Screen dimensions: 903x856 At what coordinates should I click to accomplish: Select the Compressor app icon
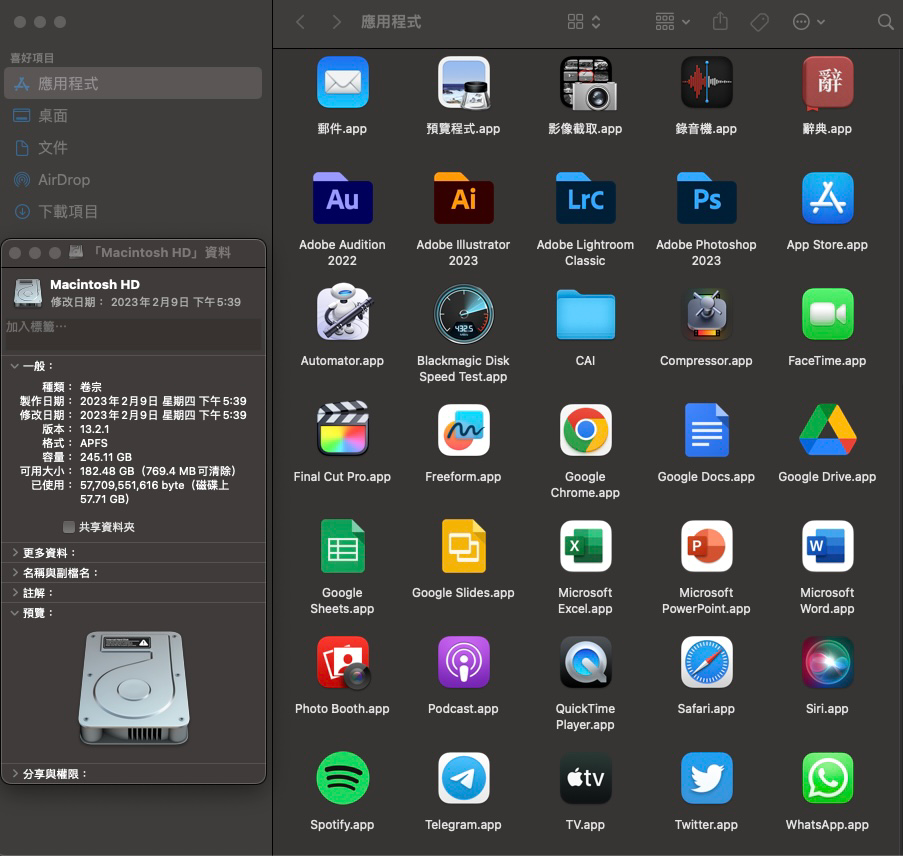pyautogui.click(x=707, y=314)
